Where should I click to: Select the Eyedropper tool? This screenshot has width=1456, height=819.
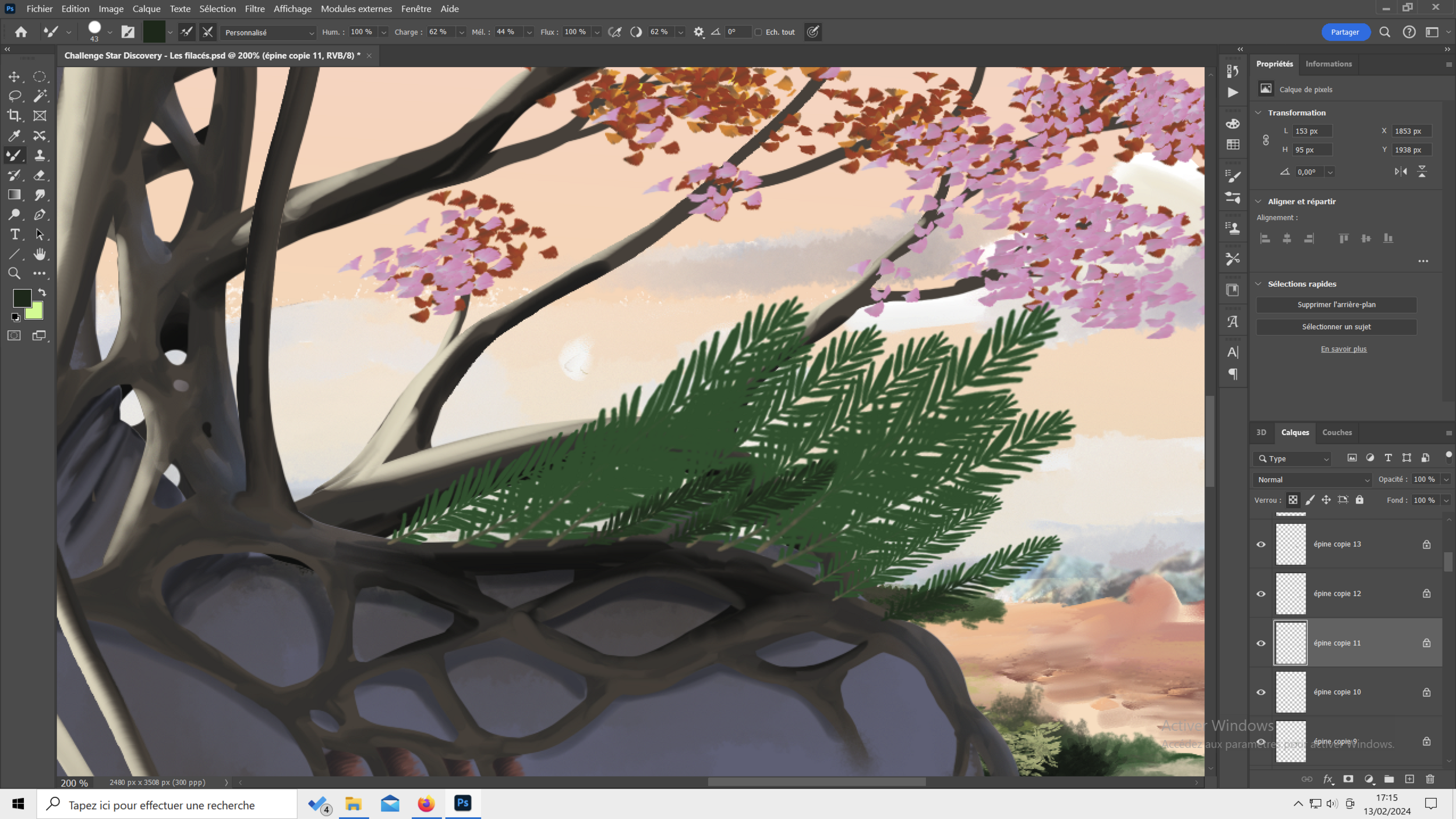(15, 136)
